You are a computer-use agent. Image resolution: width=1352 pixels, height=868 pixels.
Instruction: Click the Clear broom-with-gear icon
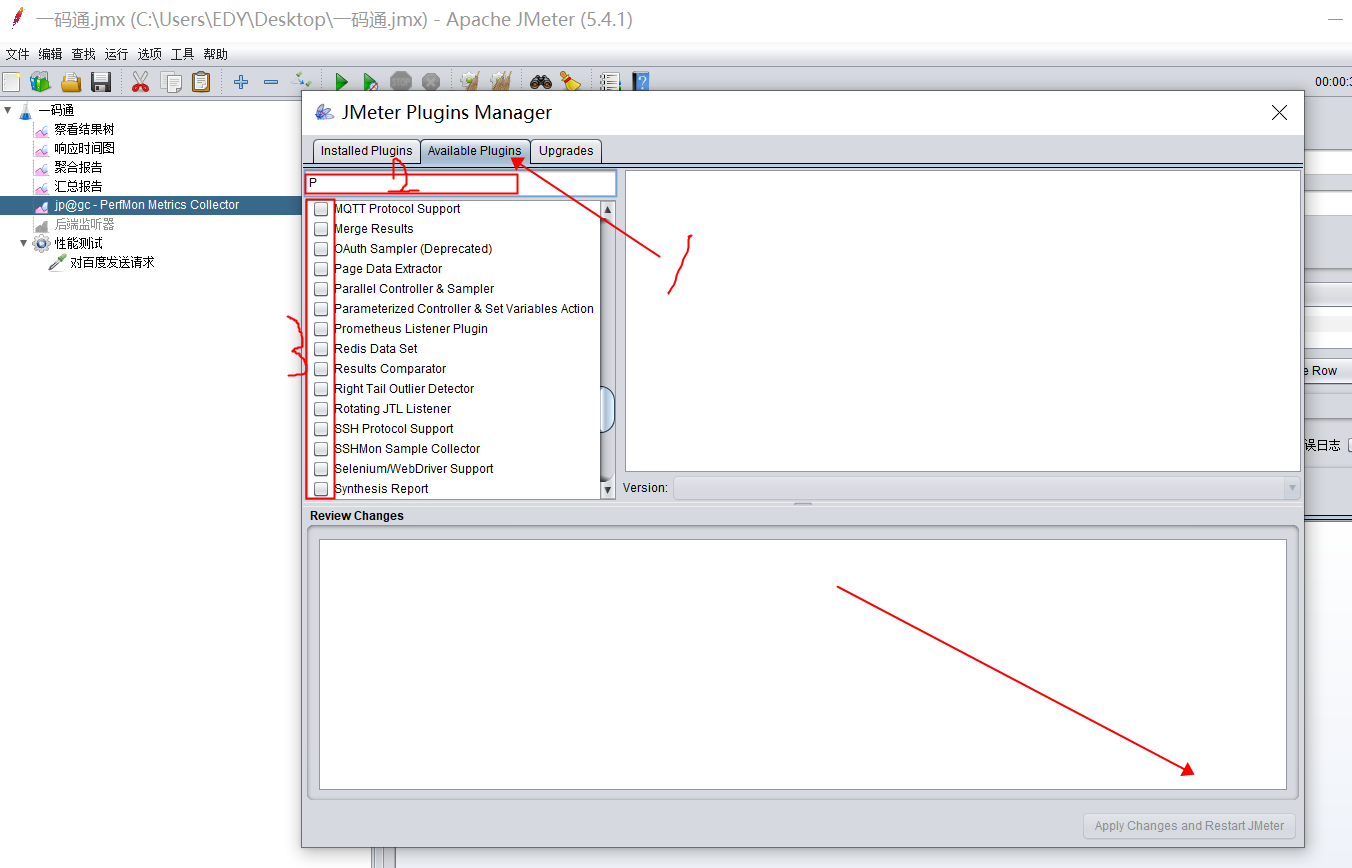470,82
